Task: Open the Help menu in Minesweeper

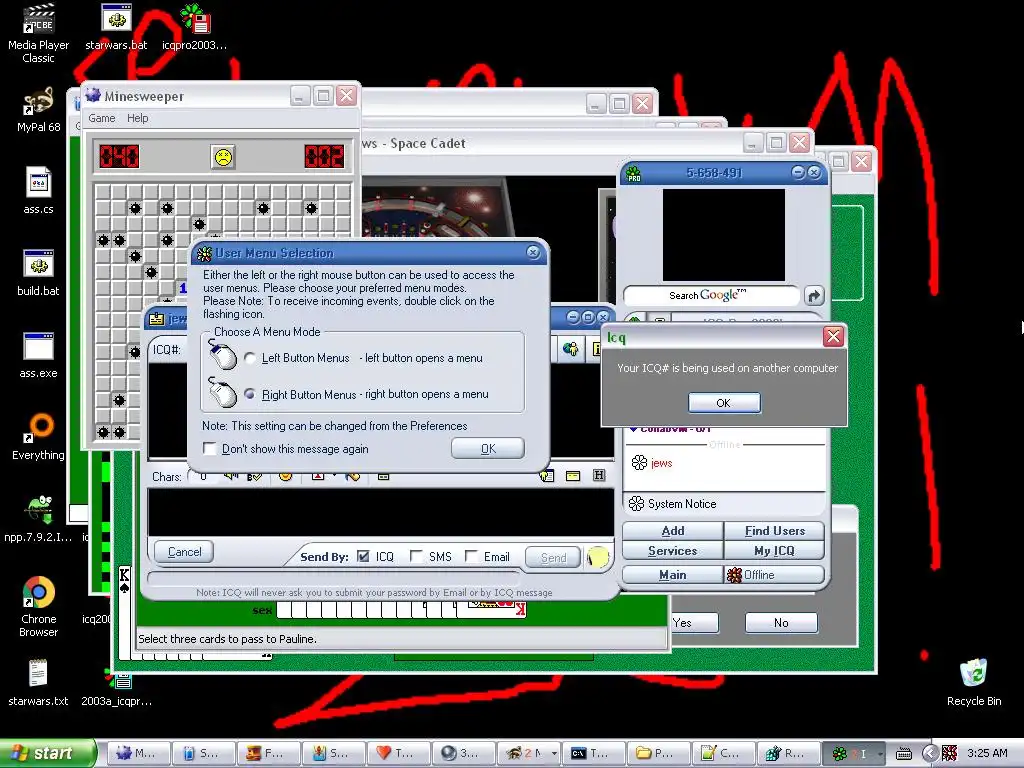Action: pos(138,118)
